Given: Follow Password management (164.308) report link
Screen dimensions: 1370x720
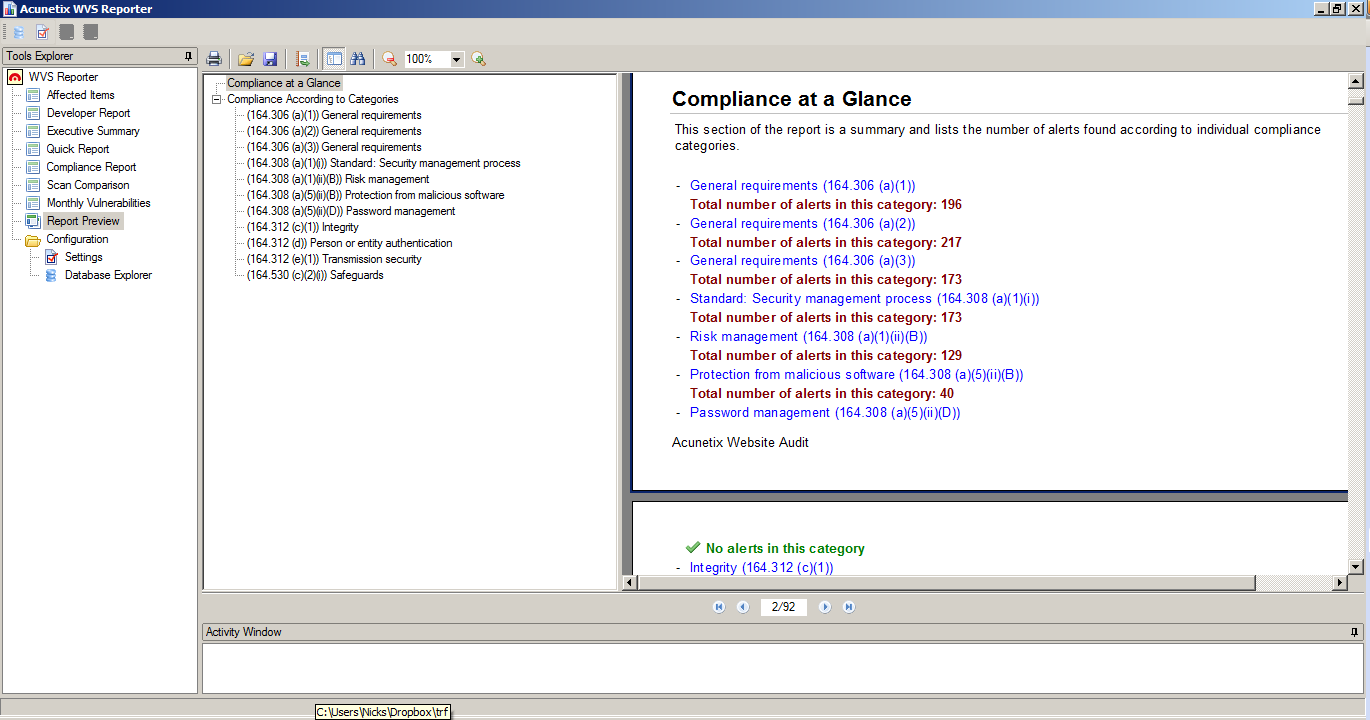Looking at the screenshot, I should point(825,413).
